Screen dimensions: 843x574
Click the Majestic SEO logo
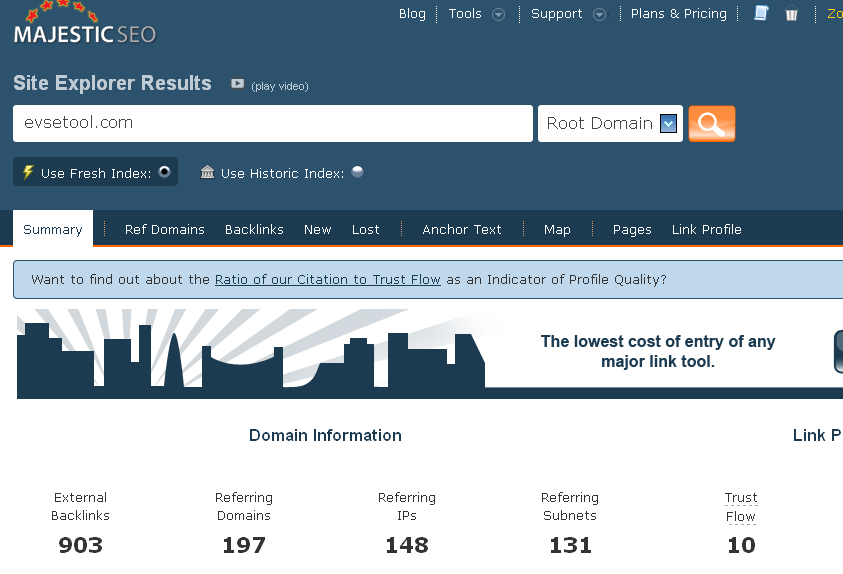(x=85, y=27)
